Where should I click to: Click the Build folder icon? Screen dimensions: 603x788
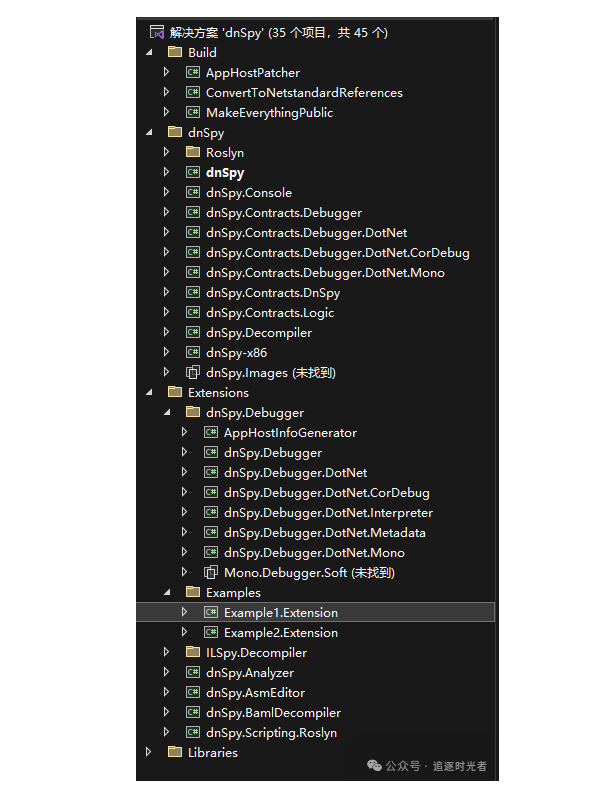coord(175,52)
